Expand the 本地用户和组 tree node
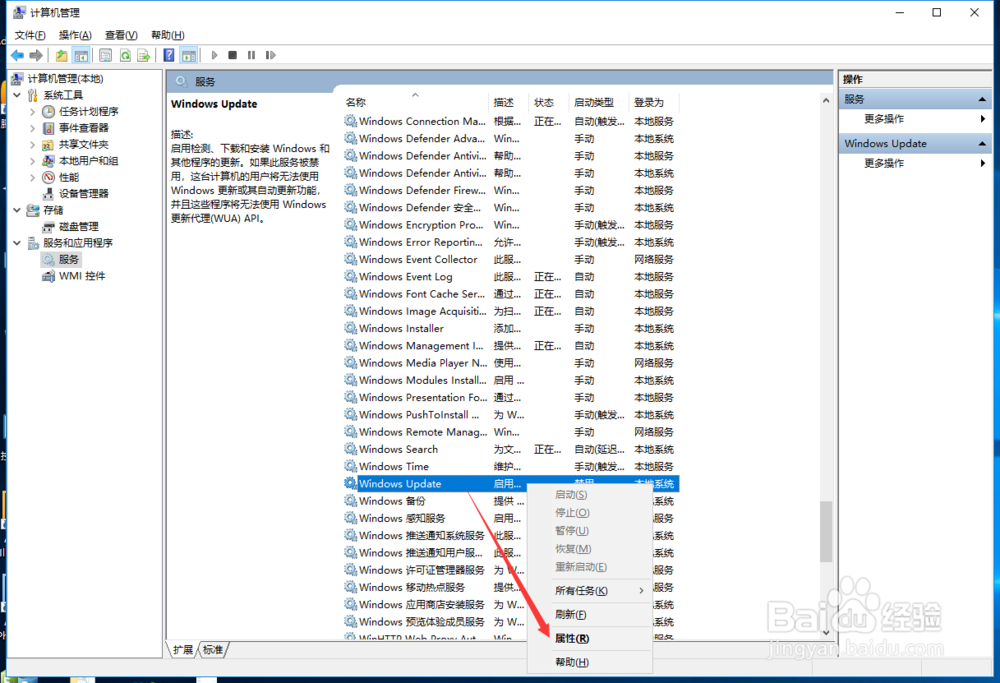This screenshot has height=683, width=1000. click(x=33, y=161)
